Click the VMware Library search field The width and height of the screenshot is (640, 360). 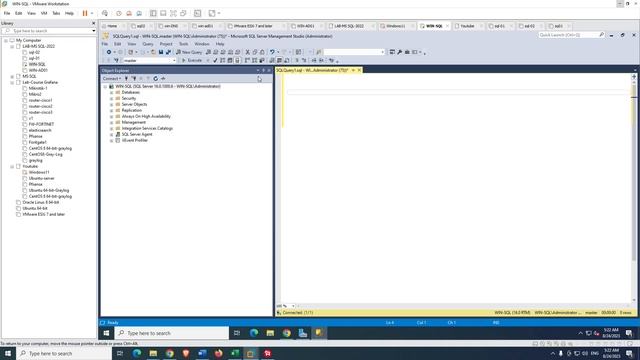pos(49,31)
